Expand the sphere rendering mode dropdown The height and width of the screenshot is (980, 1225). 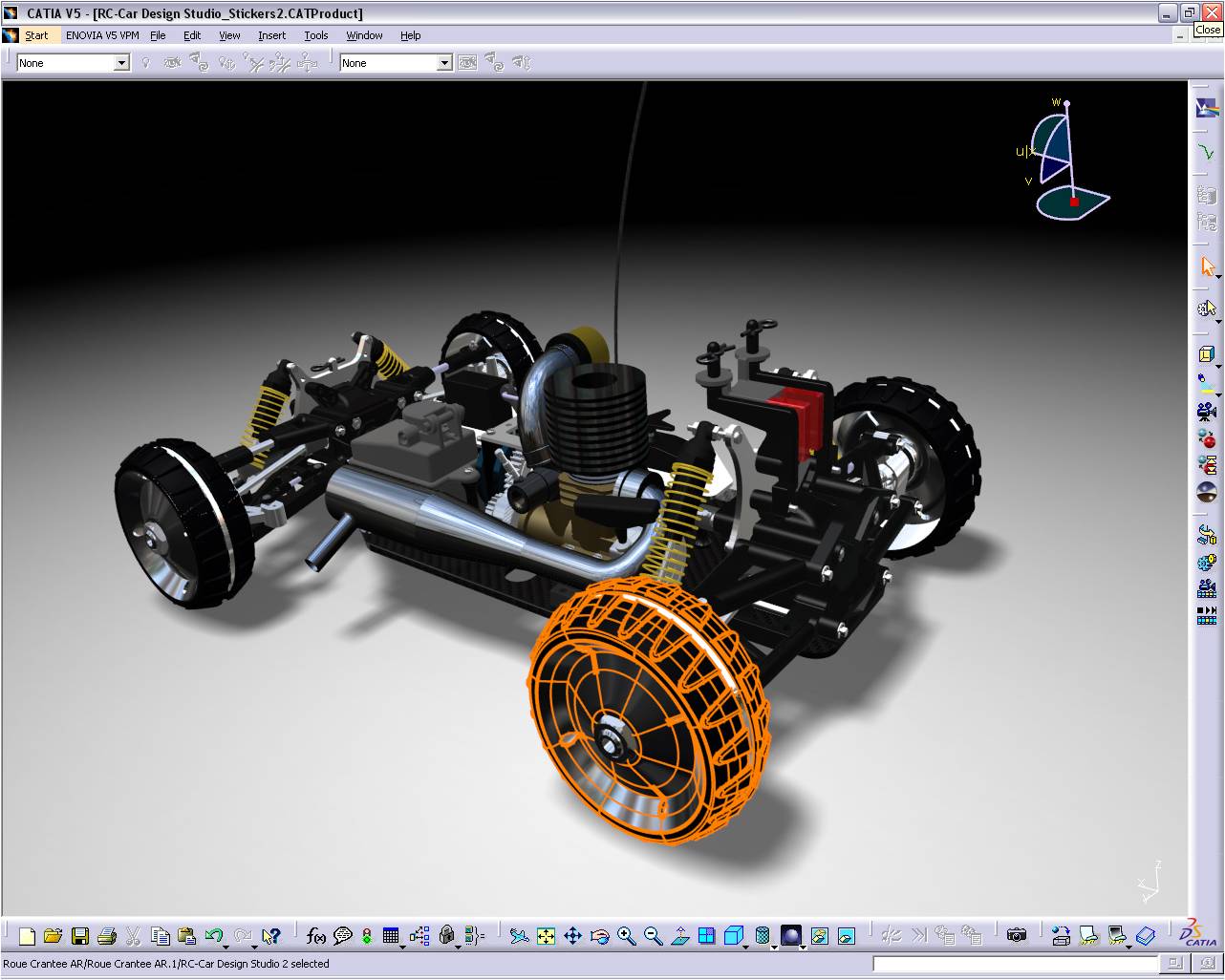pos(803,946)
